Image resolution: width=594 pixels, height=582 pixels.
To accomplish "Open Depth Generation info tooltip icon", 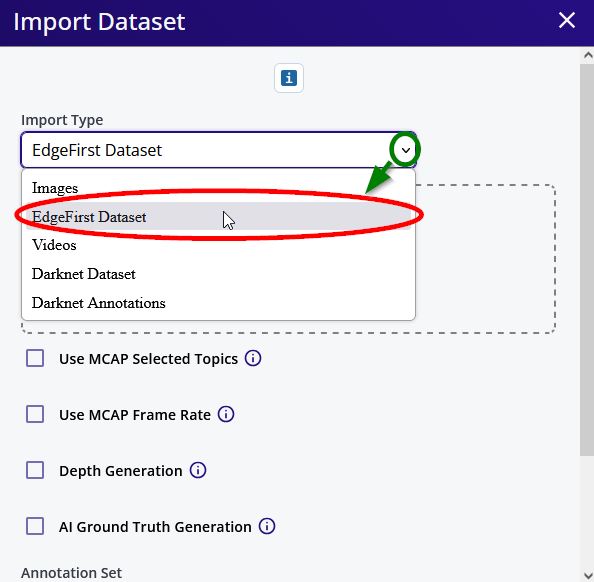I will pyautogui.click(x=198, y=470).
